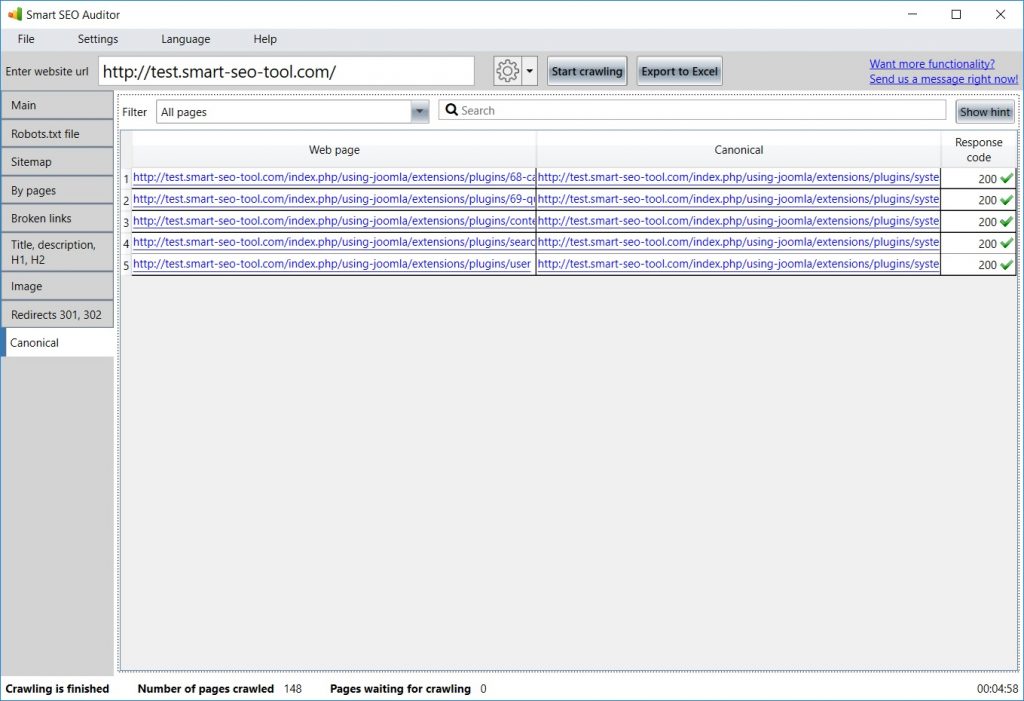
Task: Open the canonical link in row 5
Action: [x=739, y=264]
